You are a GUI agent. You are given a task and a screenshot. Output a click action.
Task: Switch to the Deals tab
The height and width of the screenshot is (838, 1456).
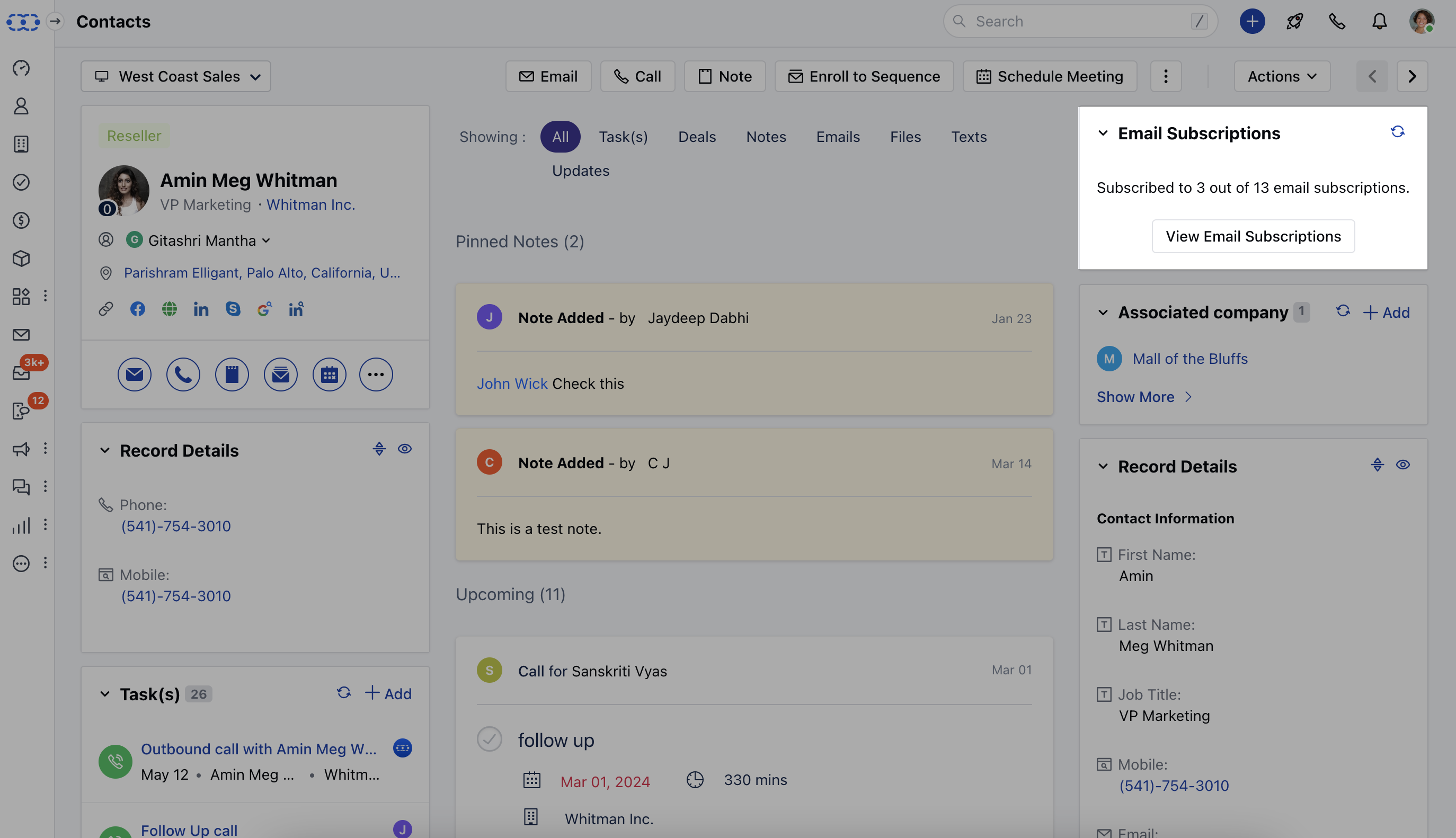pos(696,137)
